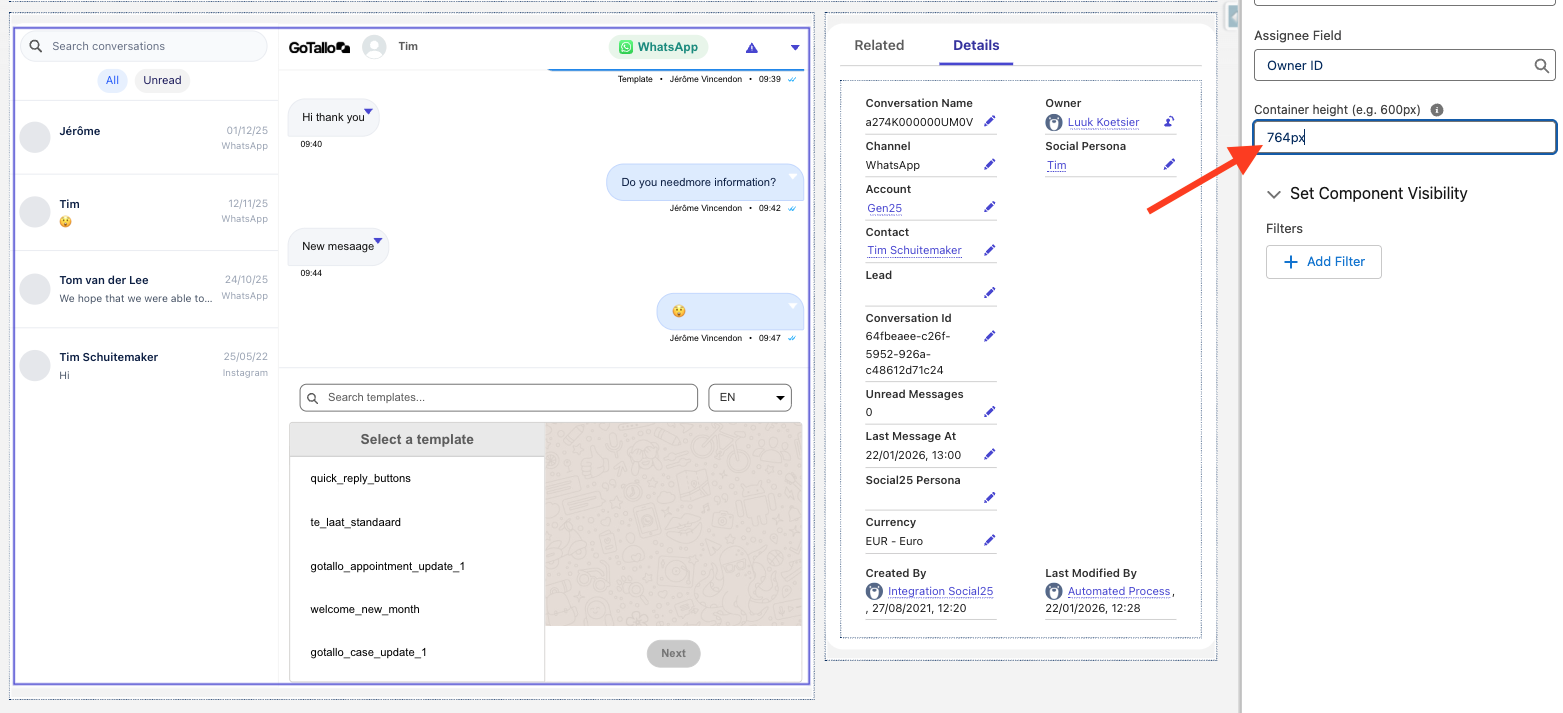The width and height of the screenshot is (1563, 713).
Task: Select the Unread conversations filter
Action: click(161, 80)
